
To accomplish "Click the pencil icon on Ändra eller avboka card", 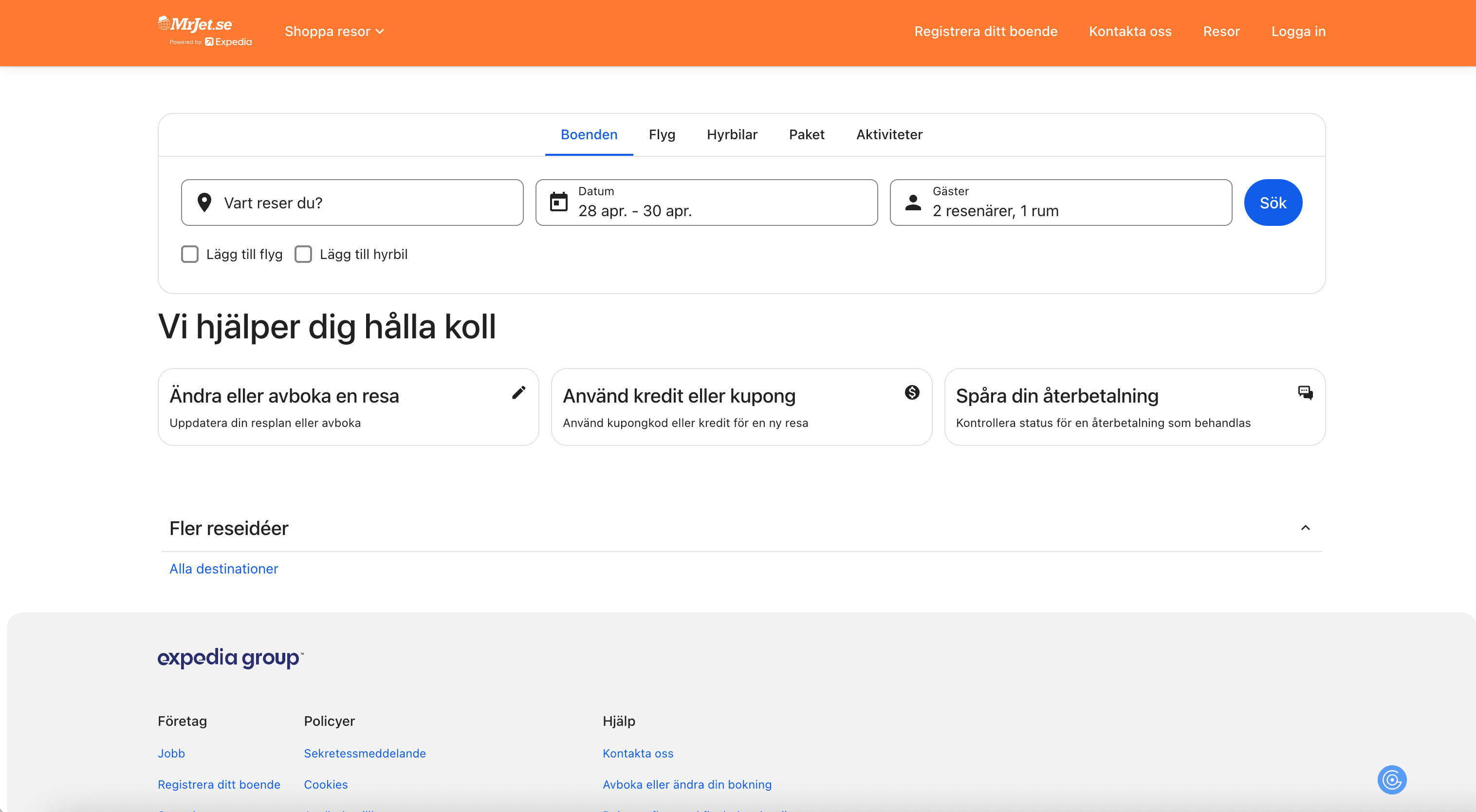I will 518,392.
